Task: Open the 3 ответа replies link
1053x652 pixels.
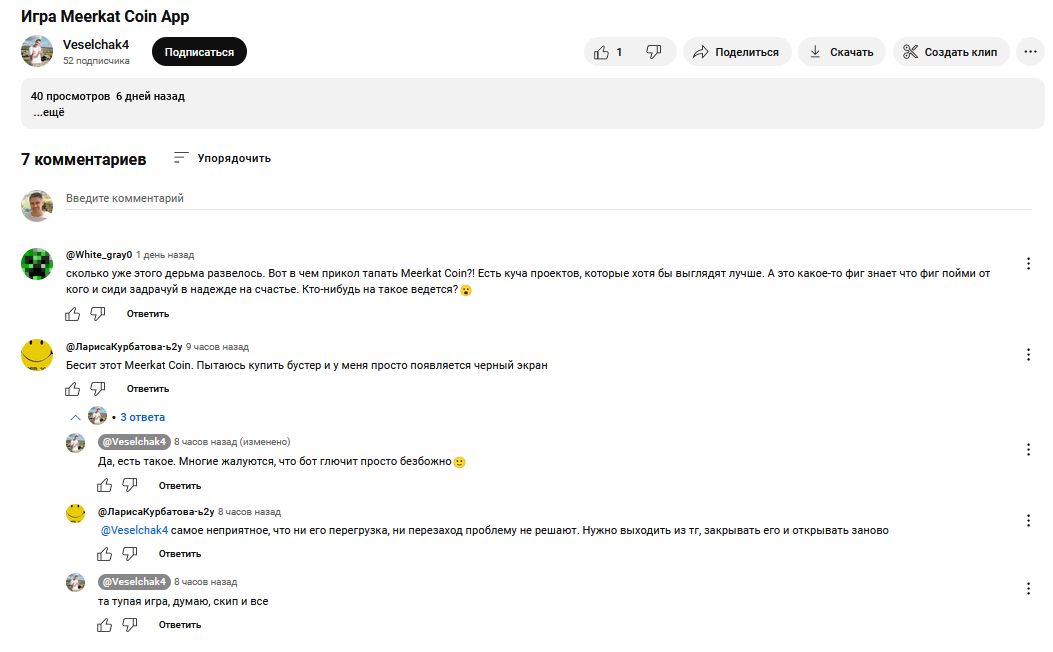Action: [x=141, y=416]
